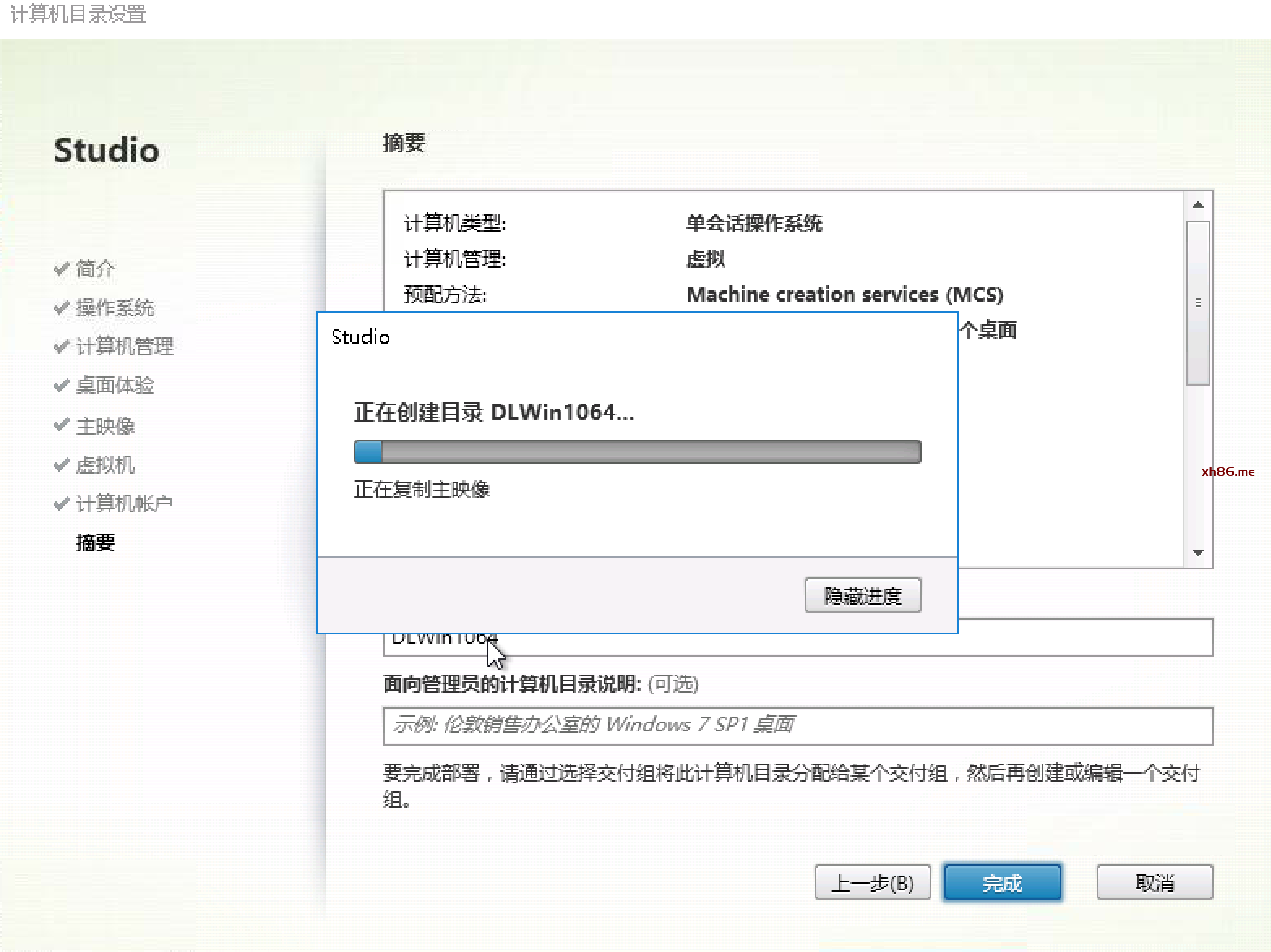Click the checkmark icon beside 操作系统
The image size is (1271, 952).
61,307
